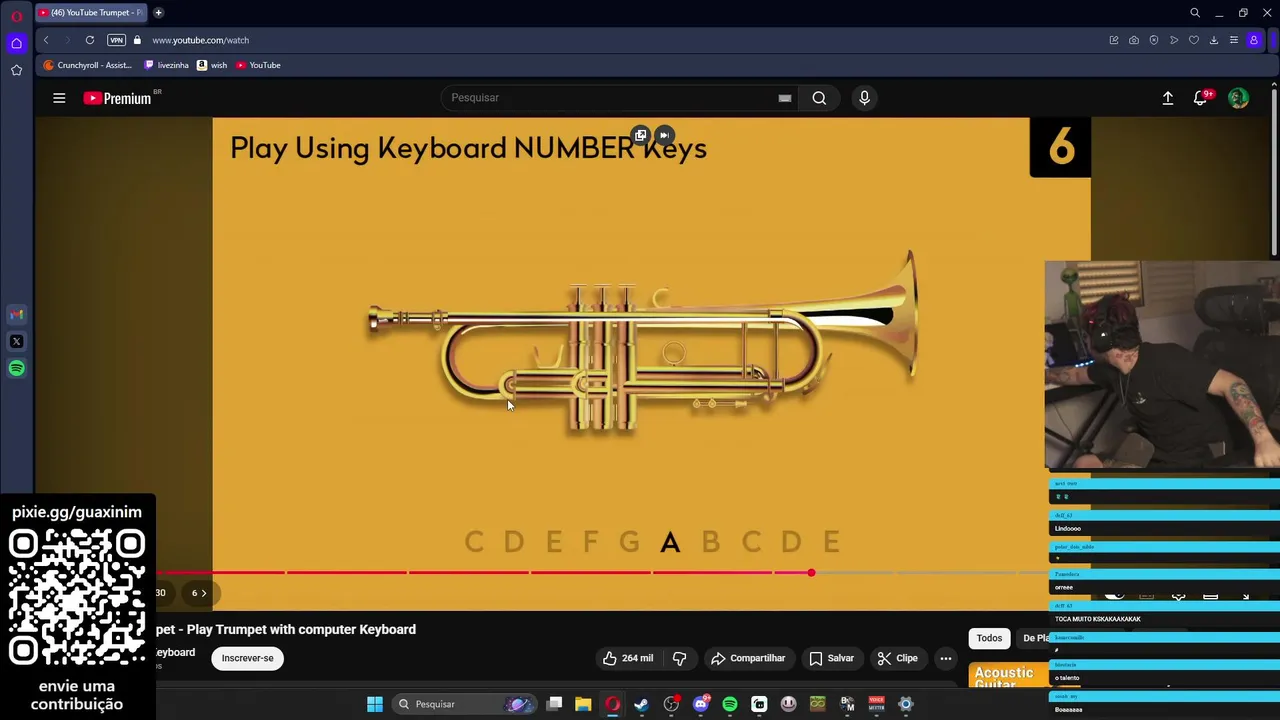Click the Clipe scissors button
Image resolution: width=1280 pixels, height=720 pixels.
point(898,658)
